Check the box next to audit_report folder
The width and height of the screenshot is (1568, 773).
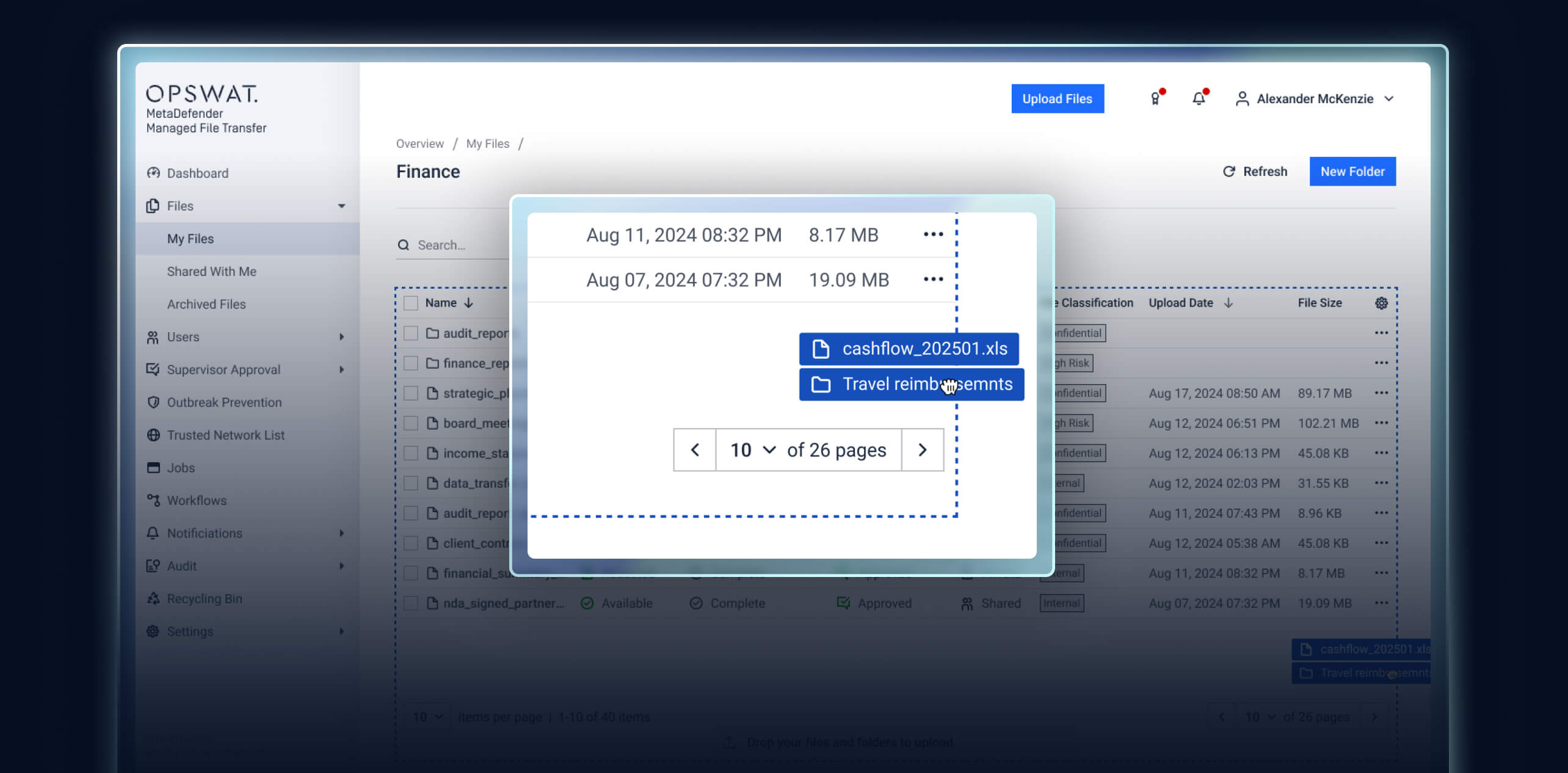pyautogui.click(x=410, y=333)
